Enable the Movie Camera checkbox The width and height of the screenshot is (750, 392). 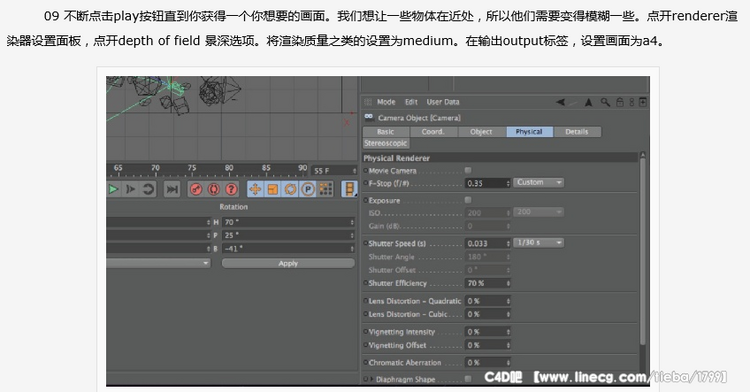[x=468, y=170]
